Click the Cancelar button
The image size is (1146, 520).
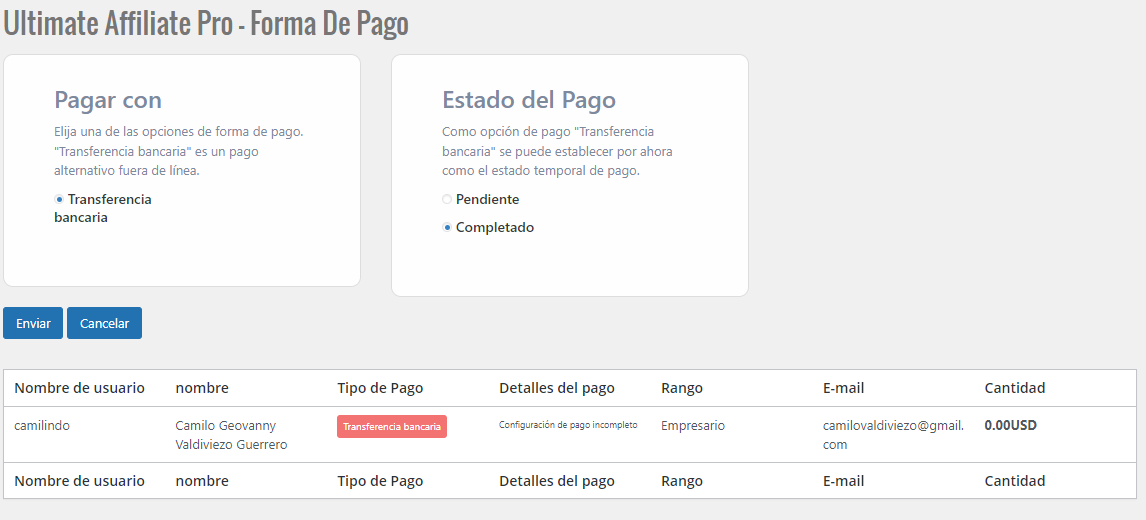point(104,323)
